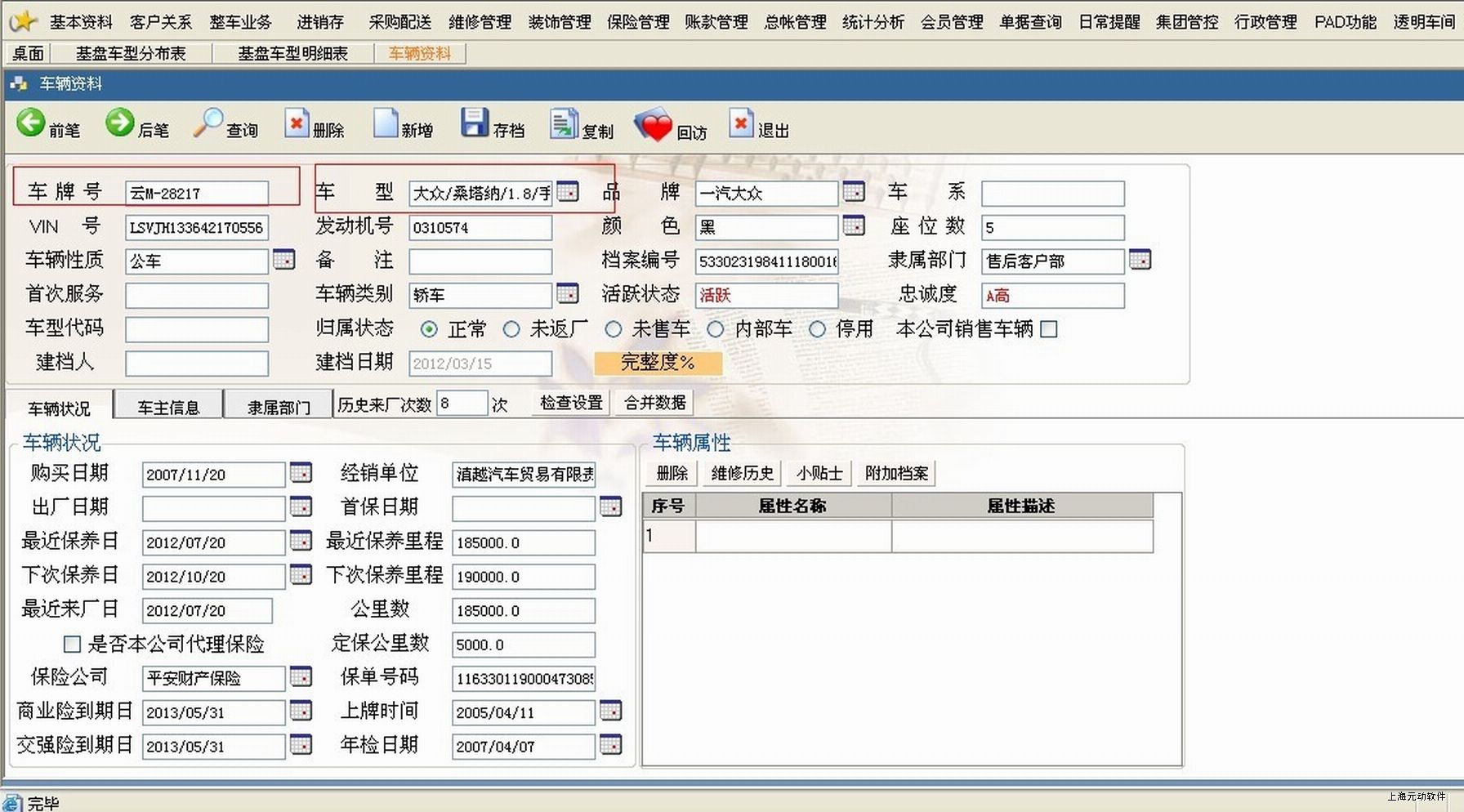This screenshot has height=812, width=1464.
Task: Open the 颜色 field picker button
Action: (x=854, y=225)
